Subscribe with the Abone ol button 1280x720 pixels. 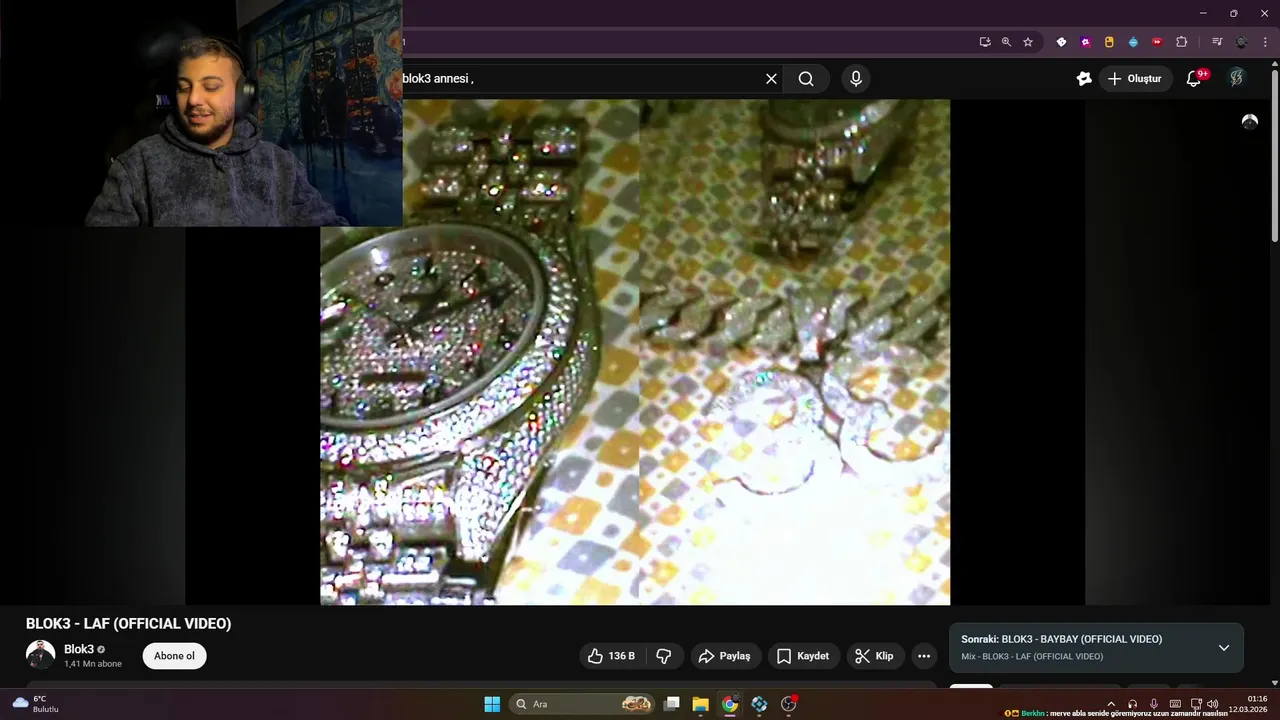tap(174, 656)
